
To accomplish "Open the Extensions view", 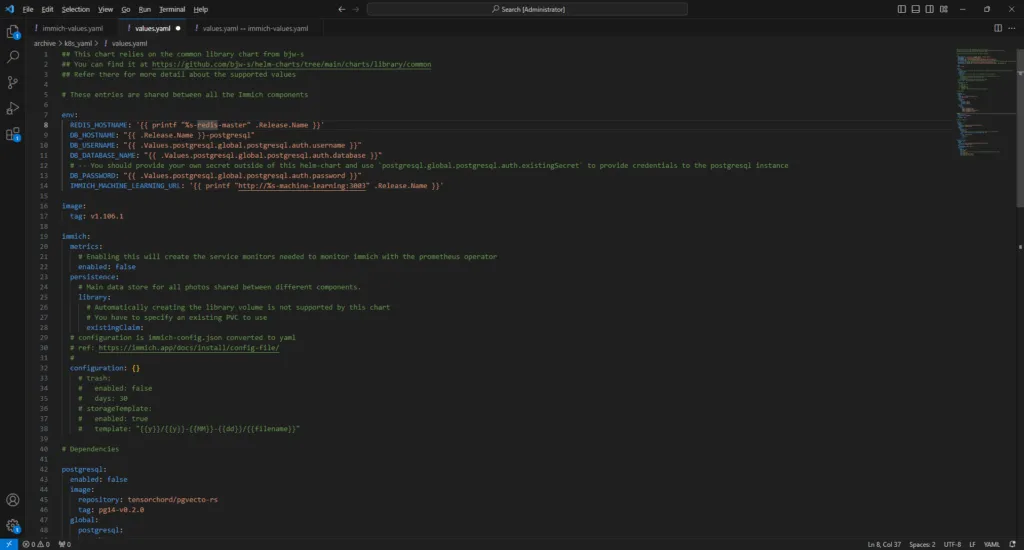I will [12, 135].
